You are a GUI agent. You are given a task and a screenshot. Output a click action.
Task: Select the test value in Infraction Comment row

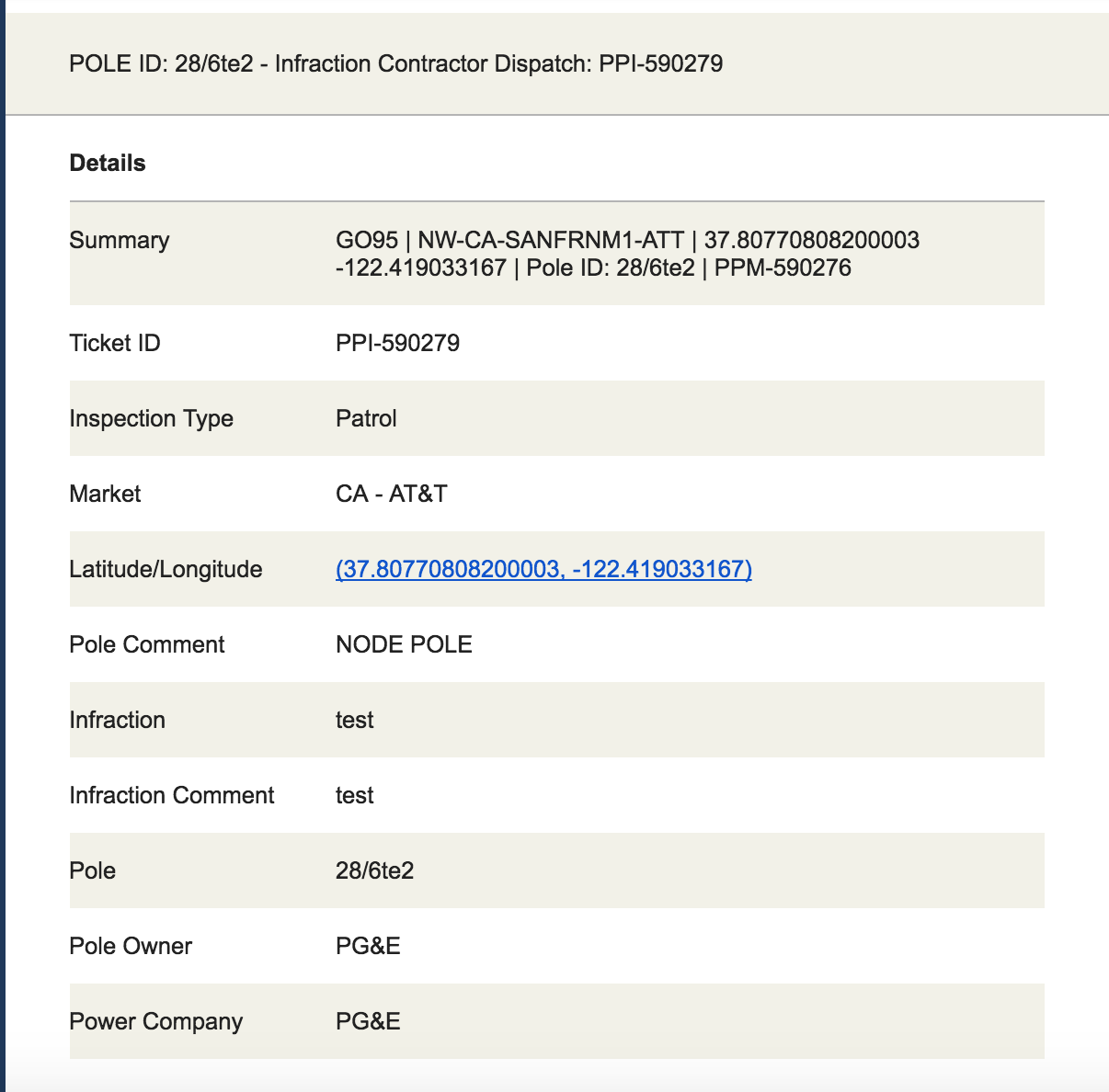pyautogui.click(x=354, y=796)
